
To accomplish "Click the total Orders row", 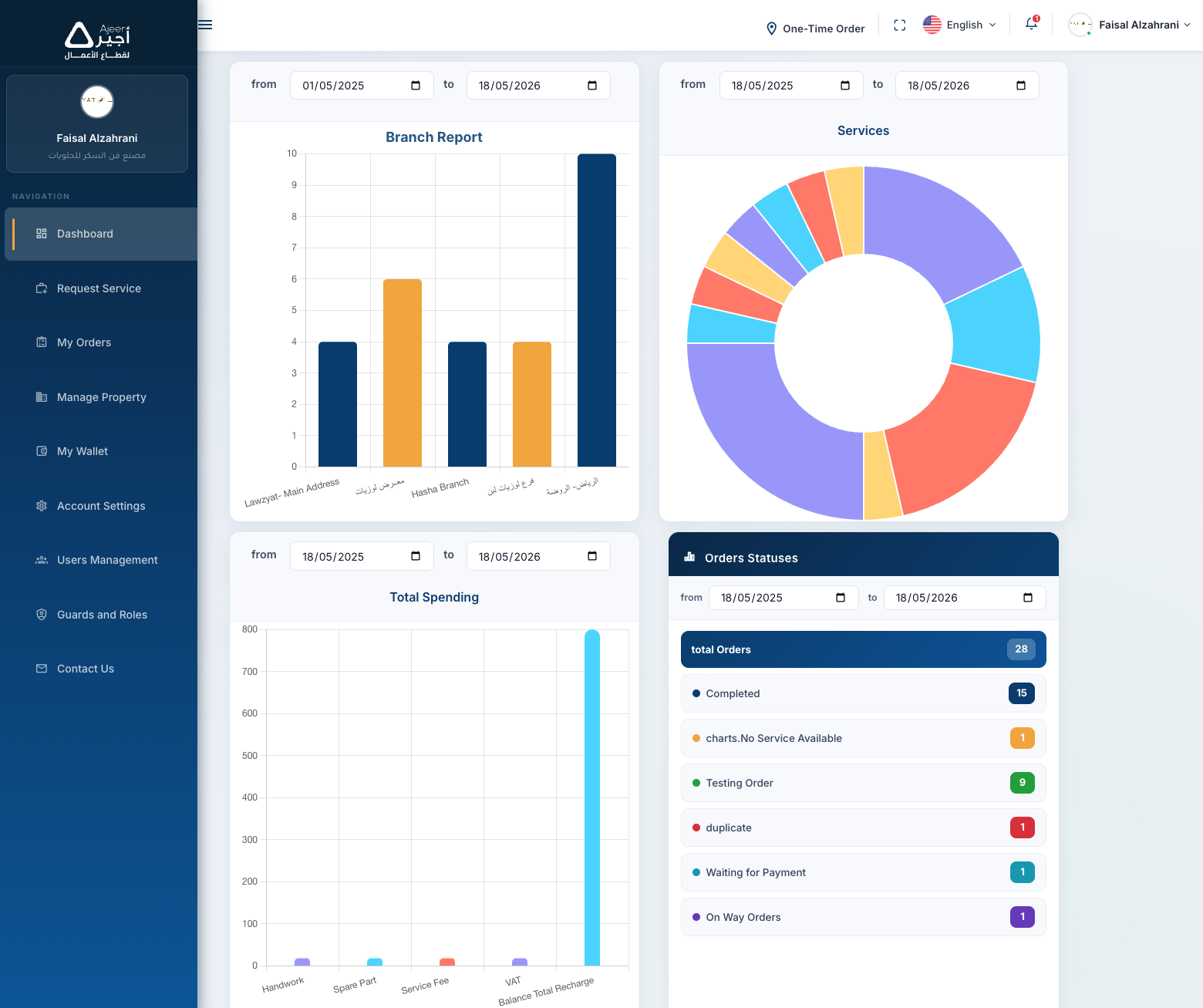I will pyautogui.click(x=864, y=649).
